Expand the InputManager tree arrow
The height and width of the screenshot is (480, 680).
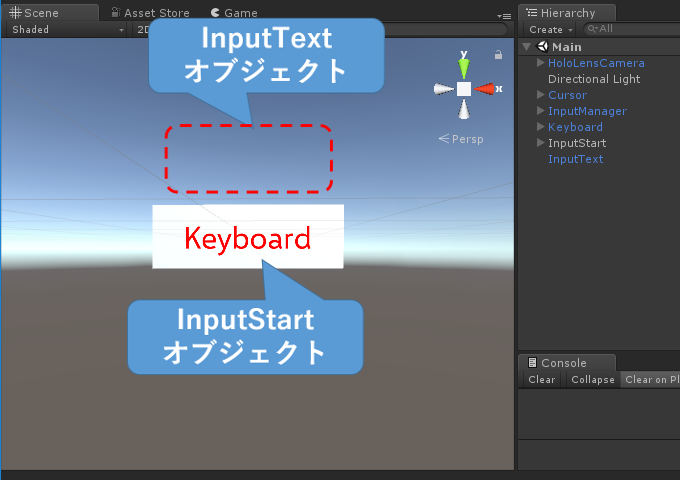click(540, 111)
